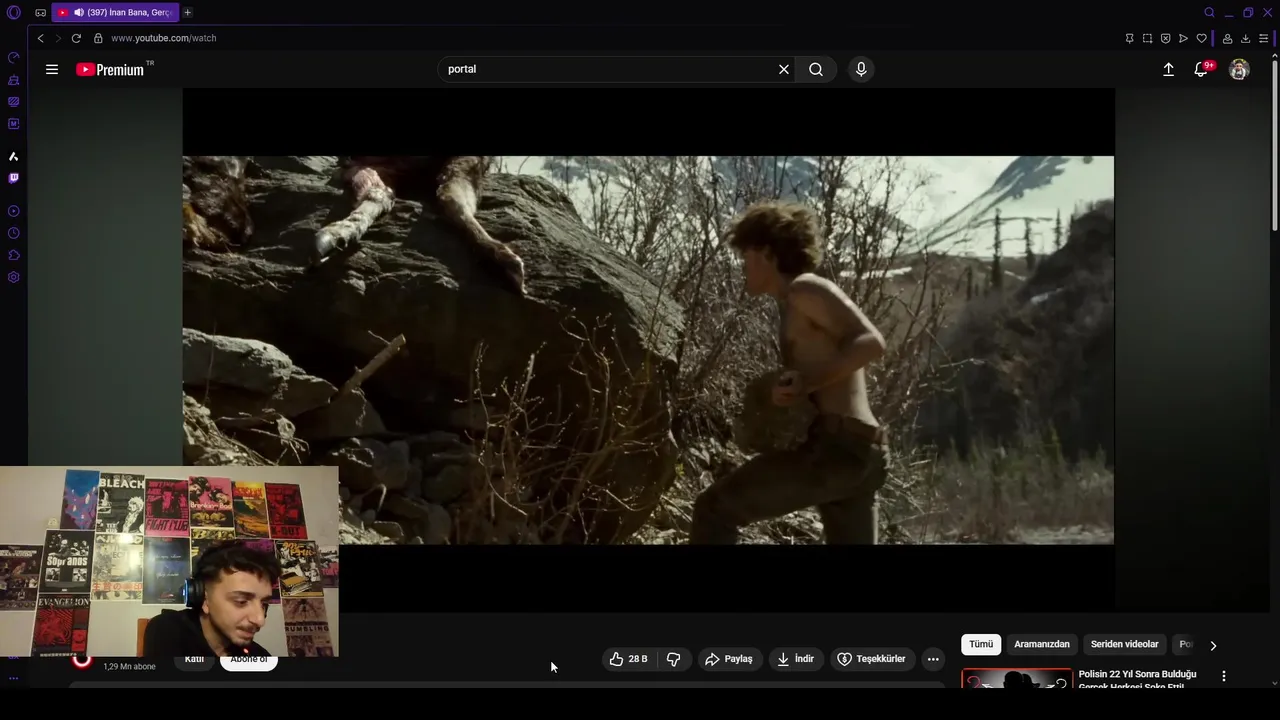Open the send/flow arrow icon
This screenshot has width=1280, height=720.
[x=1183, y=38]
